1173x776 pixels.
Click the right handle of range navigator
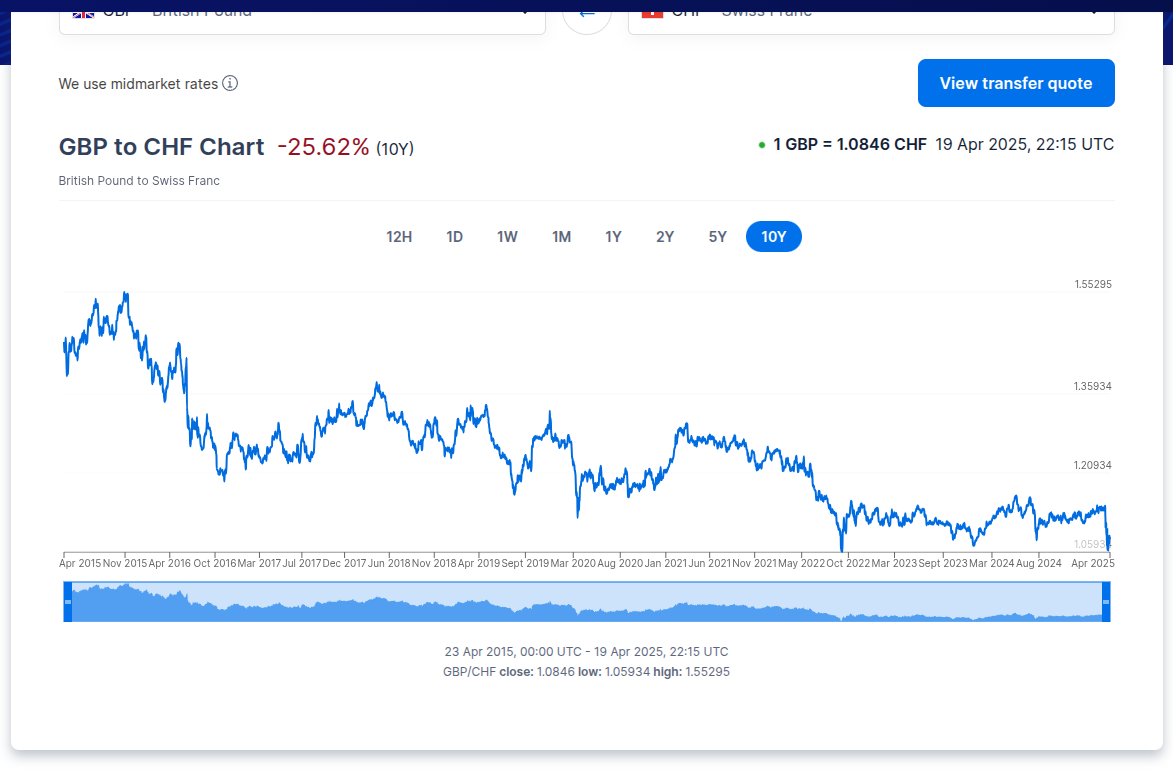1106,601
